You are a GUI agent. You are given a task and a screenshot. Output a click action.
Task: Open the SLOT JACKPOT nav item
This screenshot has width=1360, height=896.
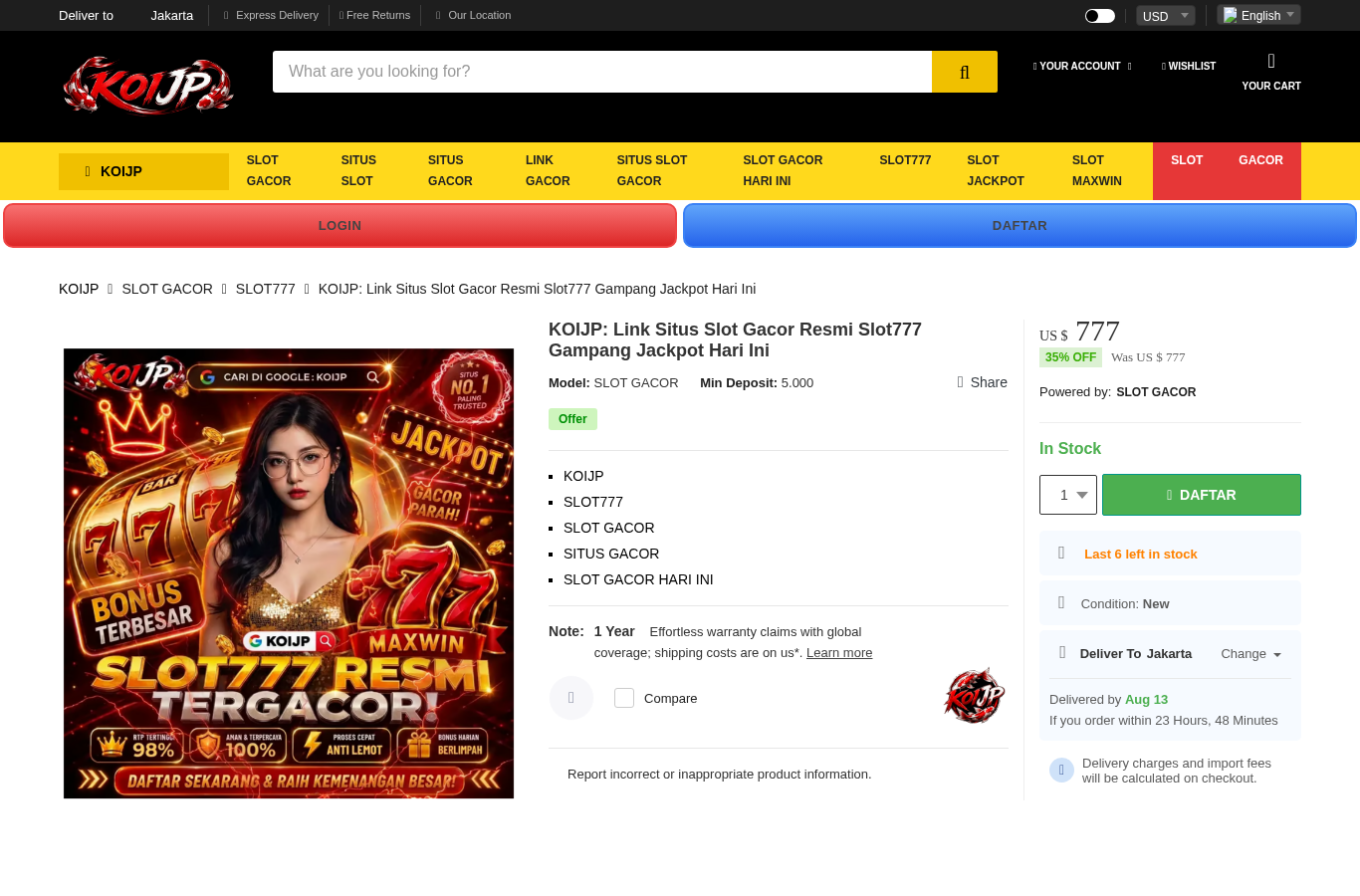click(x=996, y=171)
